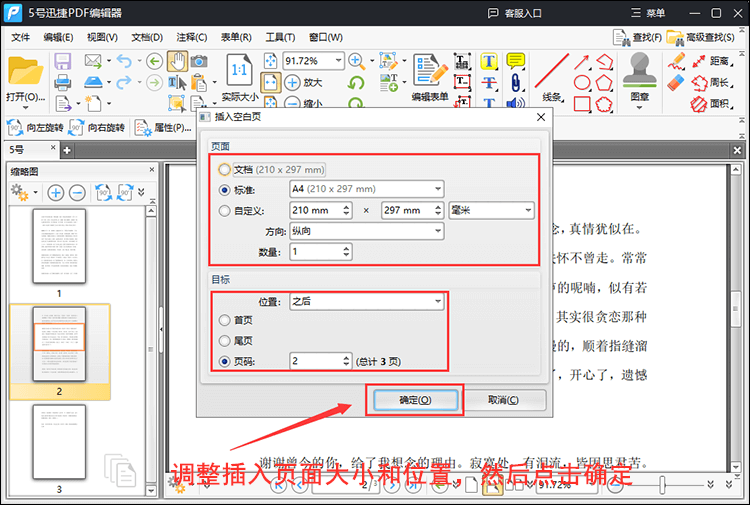This screenshot has height=505, width=750.
Task: Click the page number 2 input field
Action: point(316,361)
